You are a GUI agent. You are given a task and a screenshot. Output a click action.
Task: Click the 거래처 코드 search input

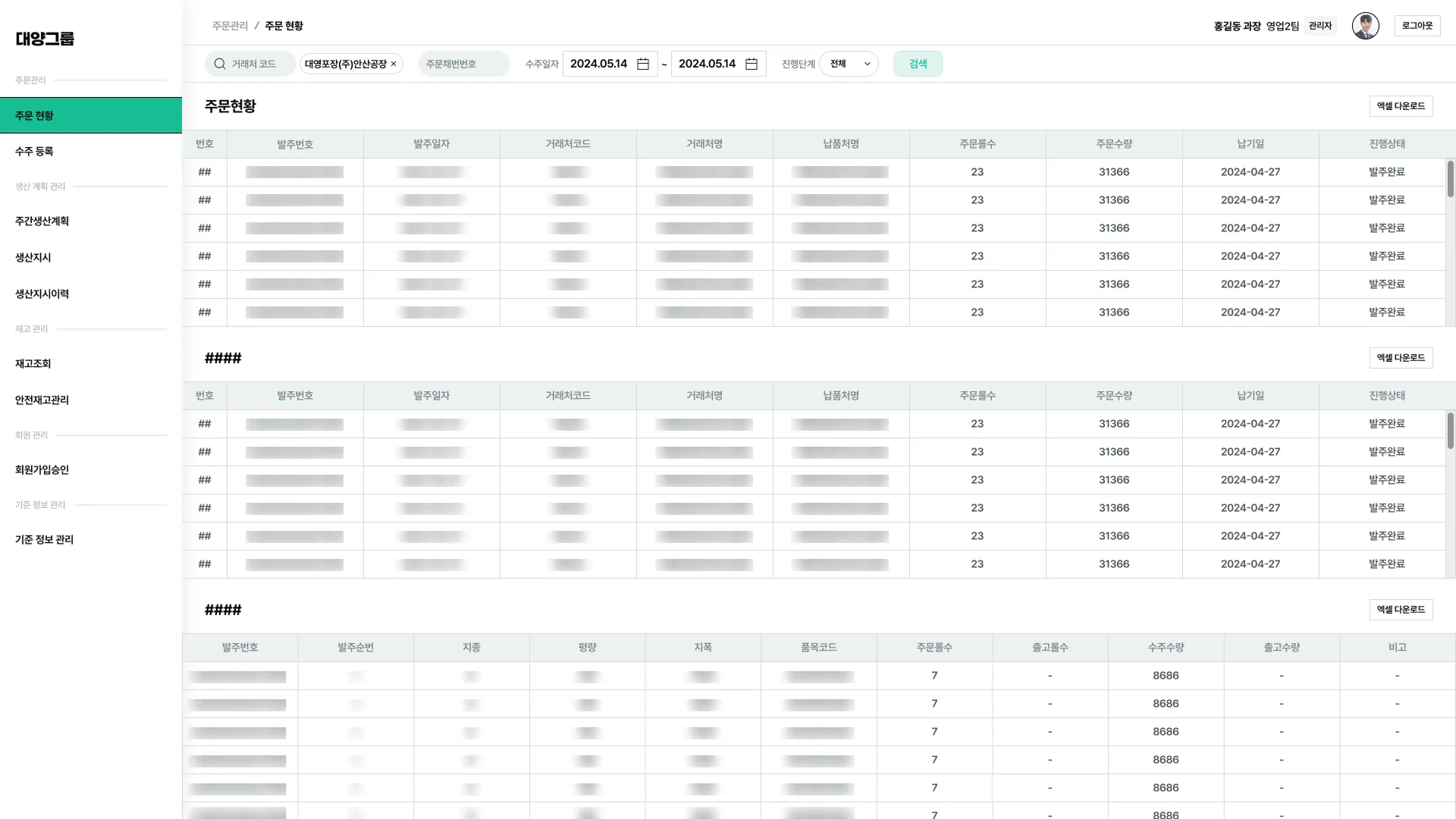tap(250, 64)
